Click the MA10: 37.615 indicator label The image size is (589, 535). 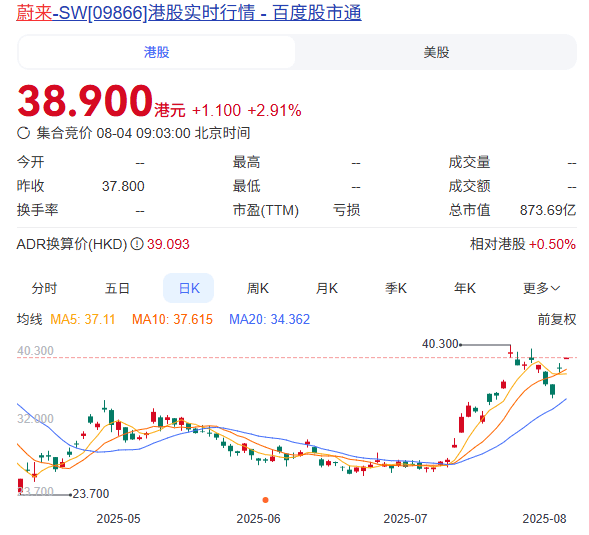172,319
